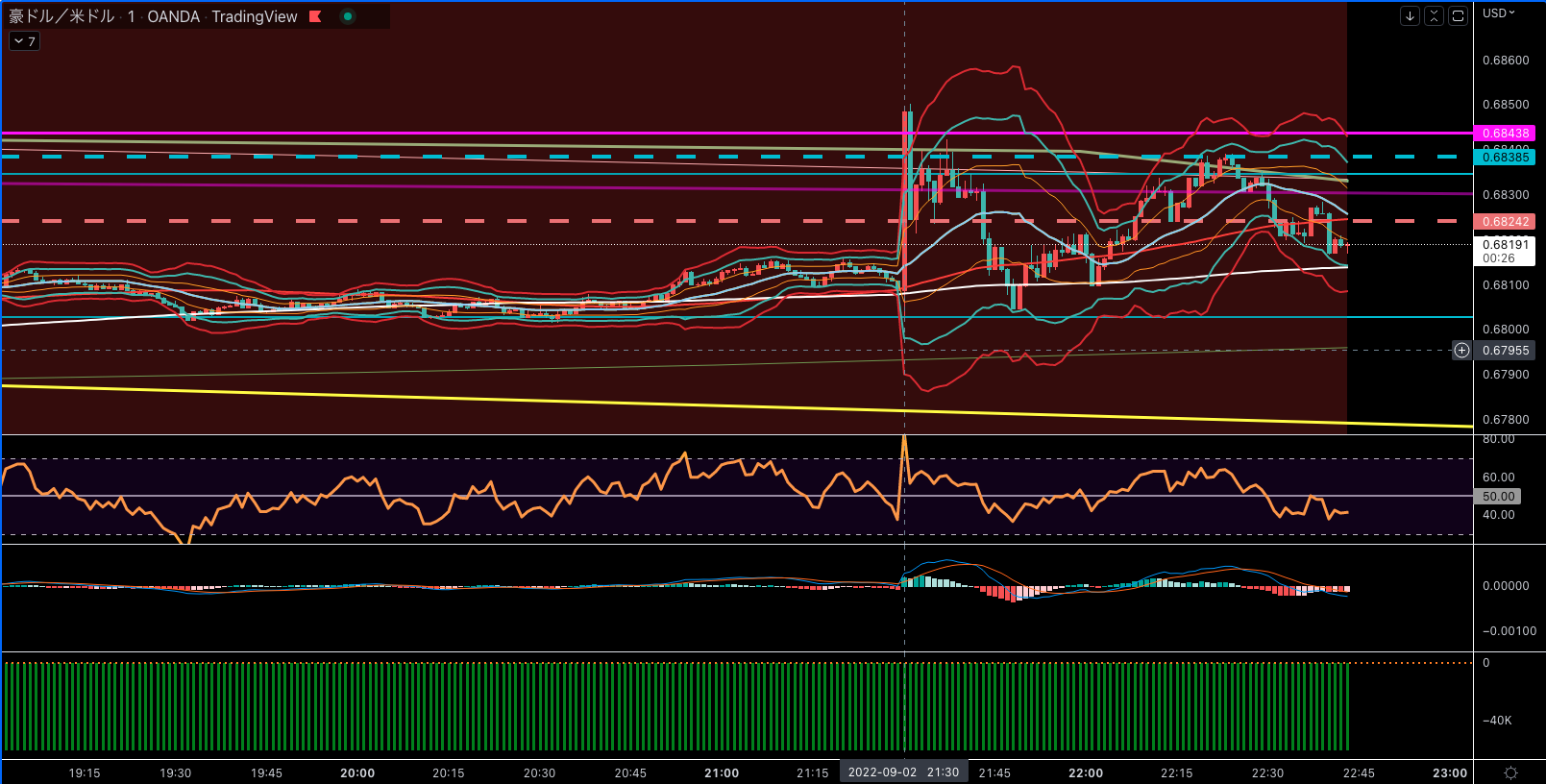Click the 22:00 mark on time axis
The height and width of the screenshot is (784, 1546).
point(1086,772)
